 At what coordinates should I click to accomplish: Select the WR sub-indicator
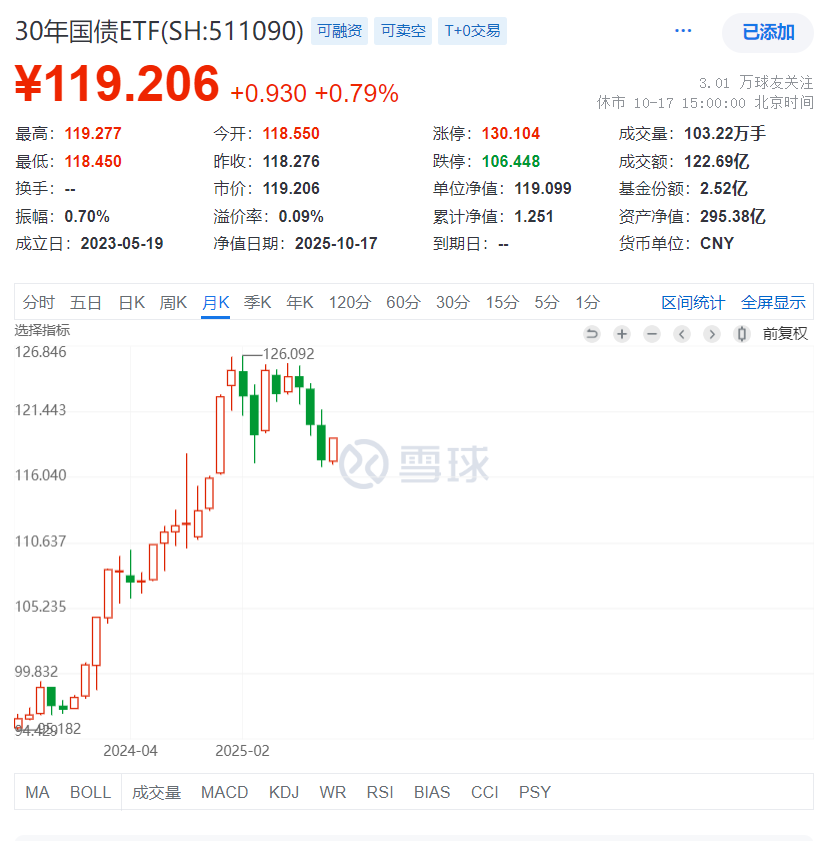[333, 792]
